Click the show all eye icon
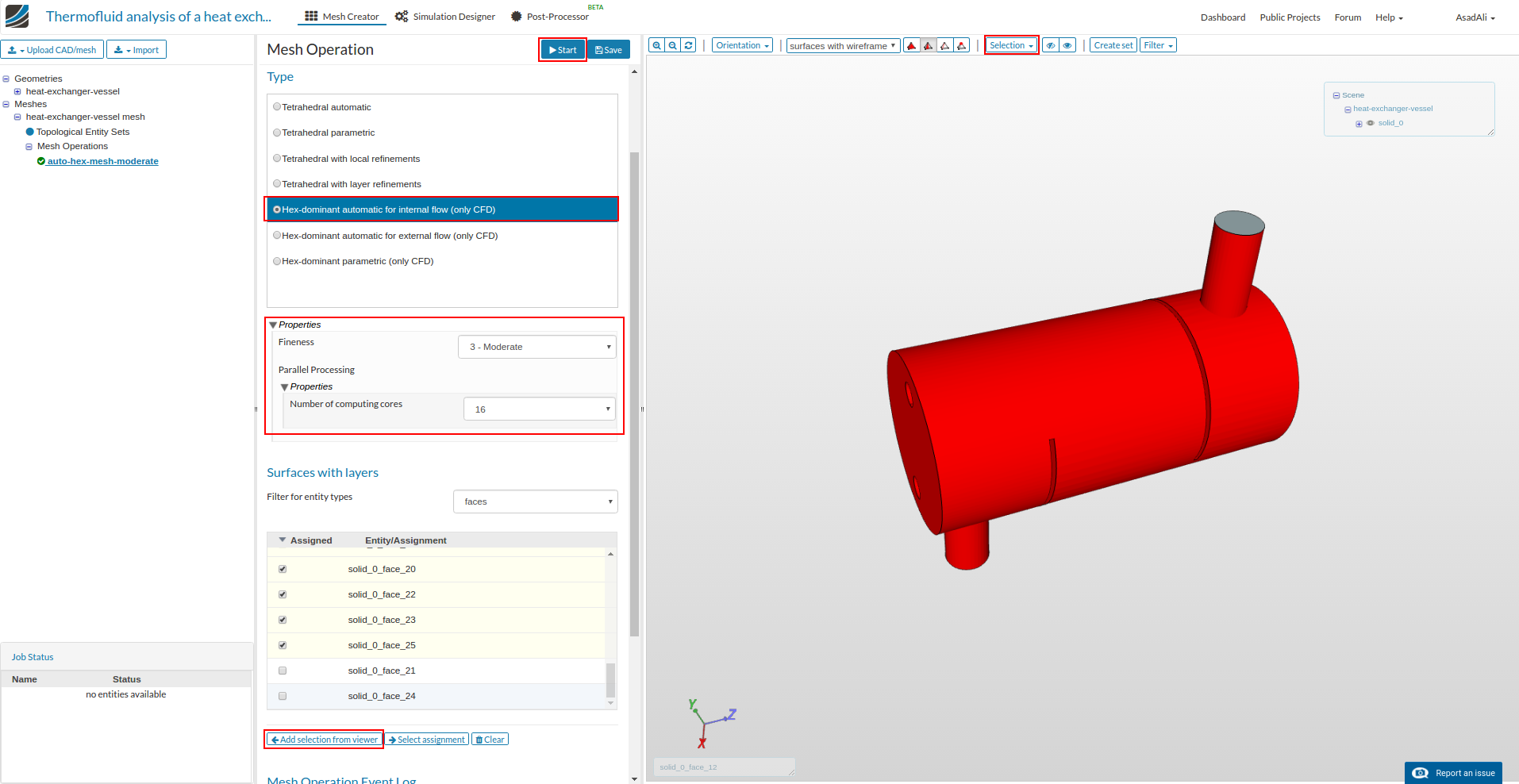The width and height of the screenshot is (1519, 784). 1067,45
